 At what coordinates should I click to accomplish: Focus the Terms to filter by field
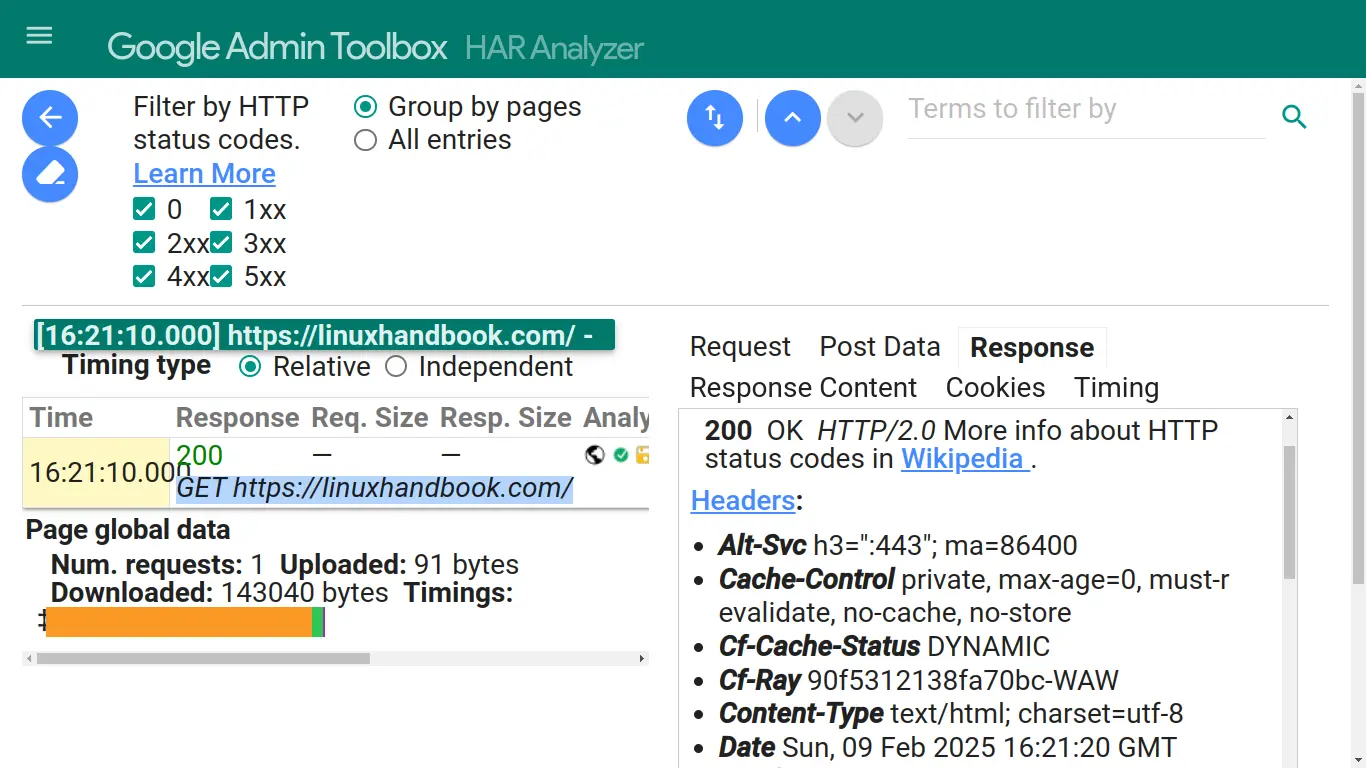[1086, 110]
